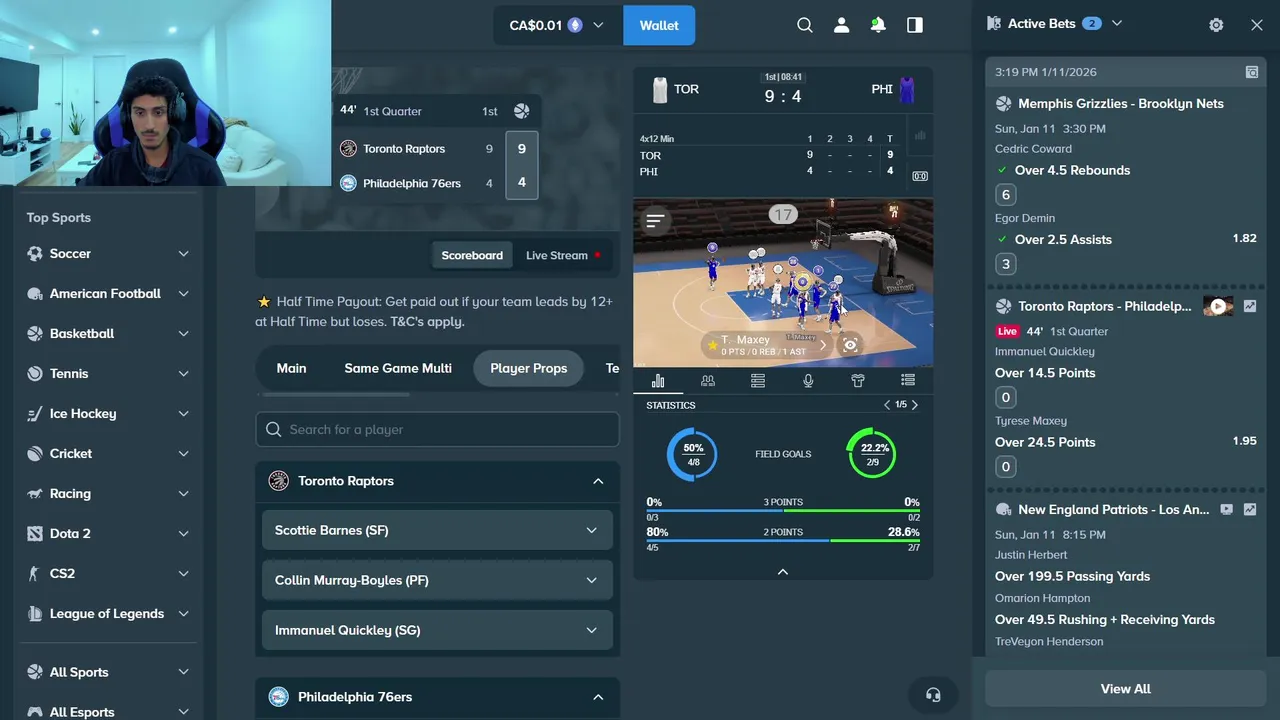The width and height of the screenshot is (1280, 720).
Task: Click the Wallet button
Action: [x=659, y=25]
